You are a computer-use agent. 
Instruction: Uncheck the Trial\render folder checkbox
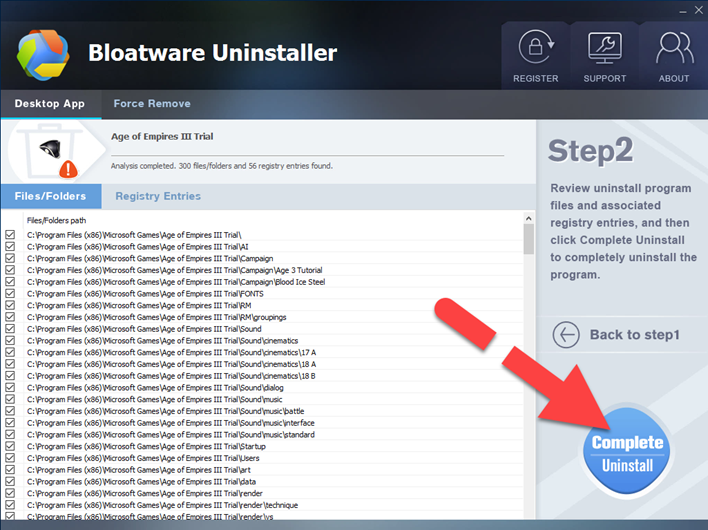10,493
